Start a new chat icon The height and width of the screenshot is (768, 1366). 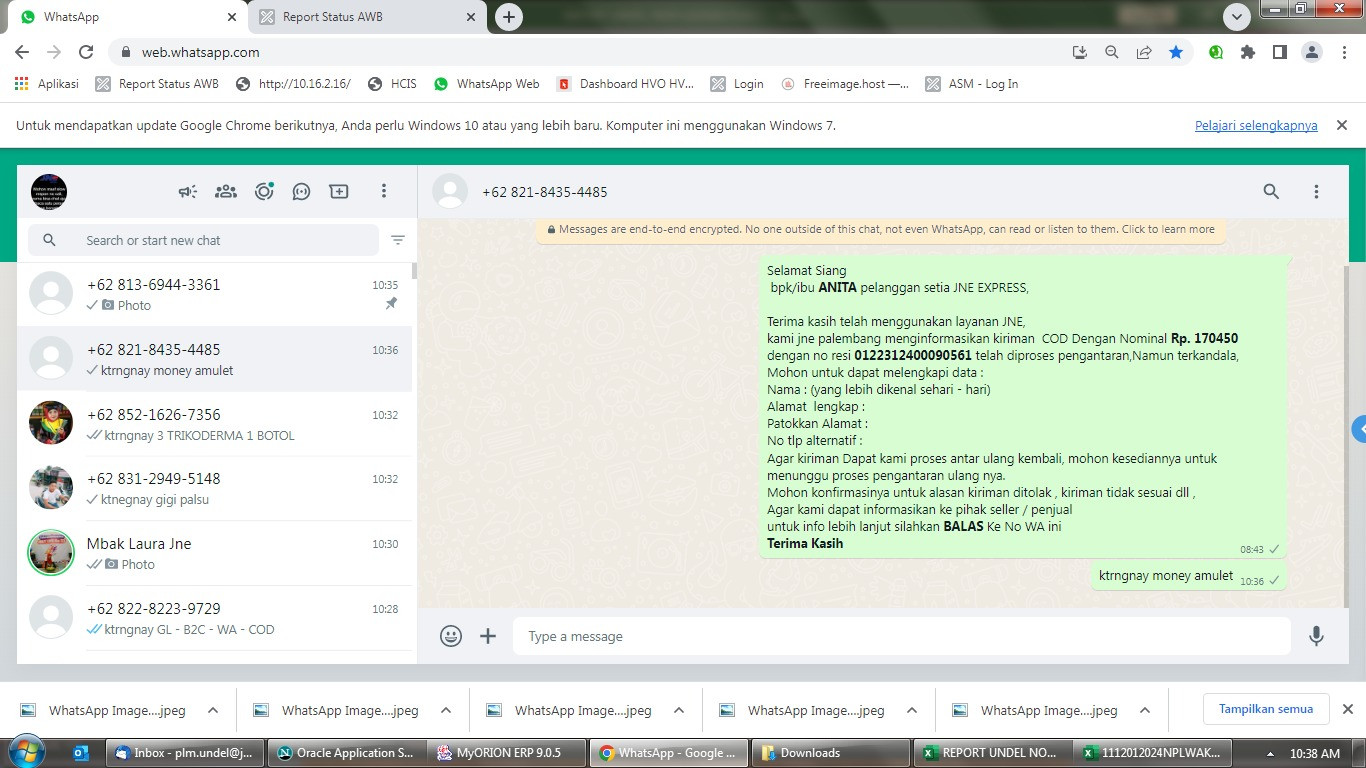coord(339,191)
